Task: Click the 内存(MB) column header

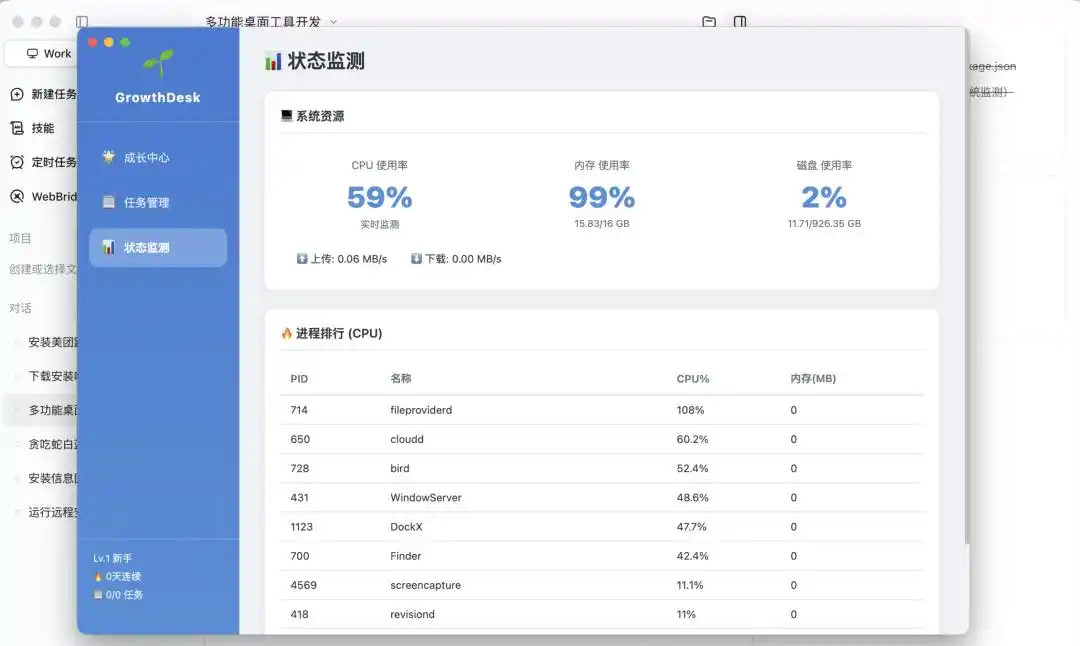Action: pos(813,379)
